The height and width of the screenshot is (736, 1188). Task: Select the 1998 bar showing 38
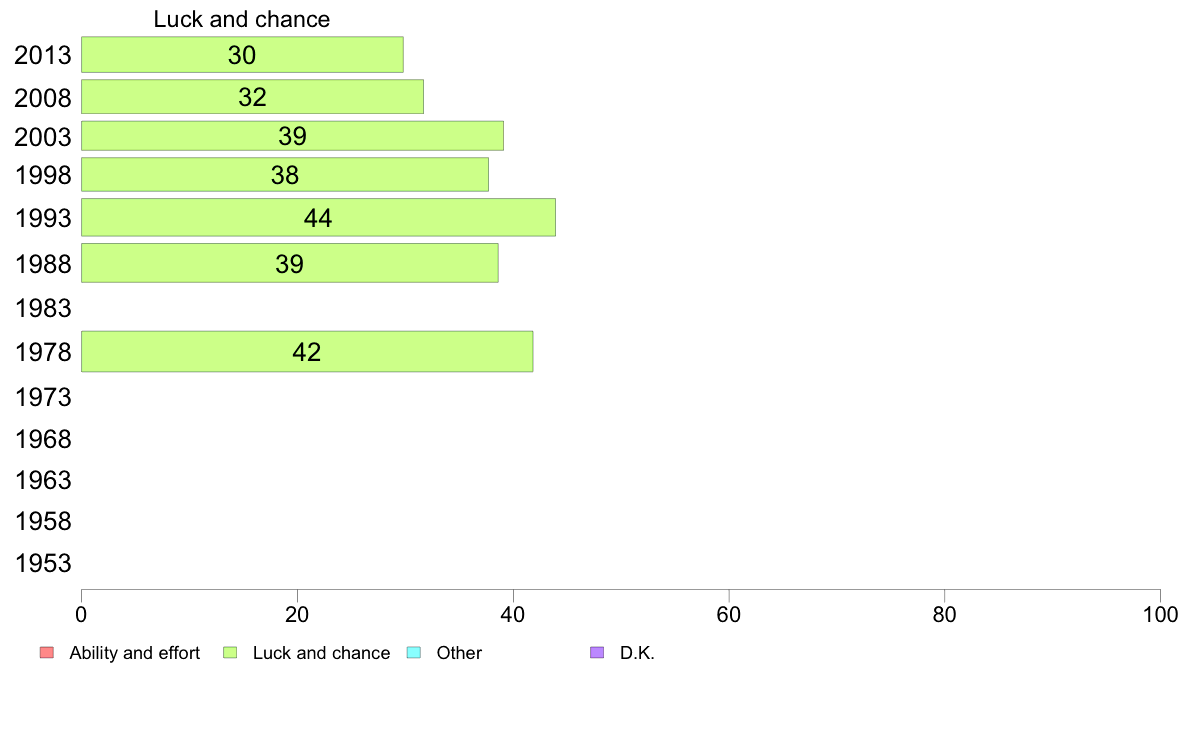pyautogui.click(x=285, y=174)
